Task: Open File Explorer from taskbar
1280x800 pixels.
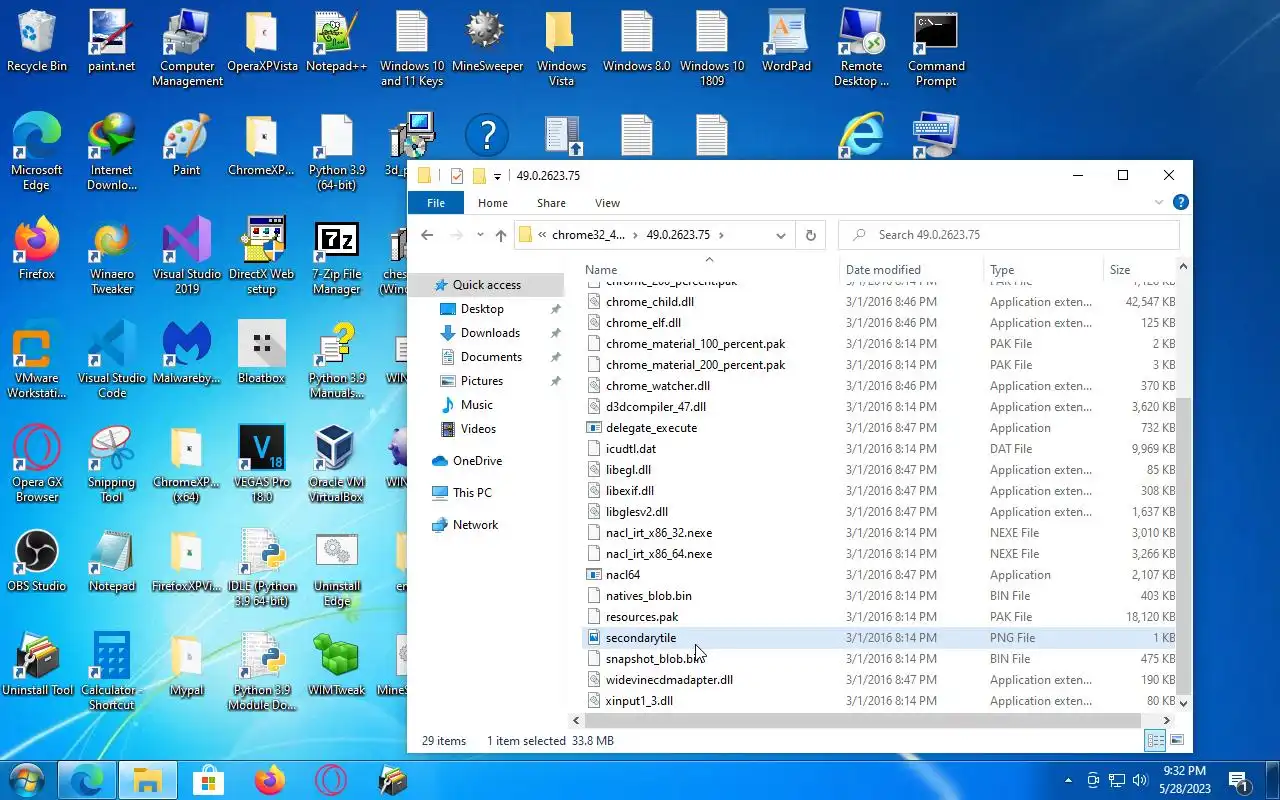Action: point(148,780)
